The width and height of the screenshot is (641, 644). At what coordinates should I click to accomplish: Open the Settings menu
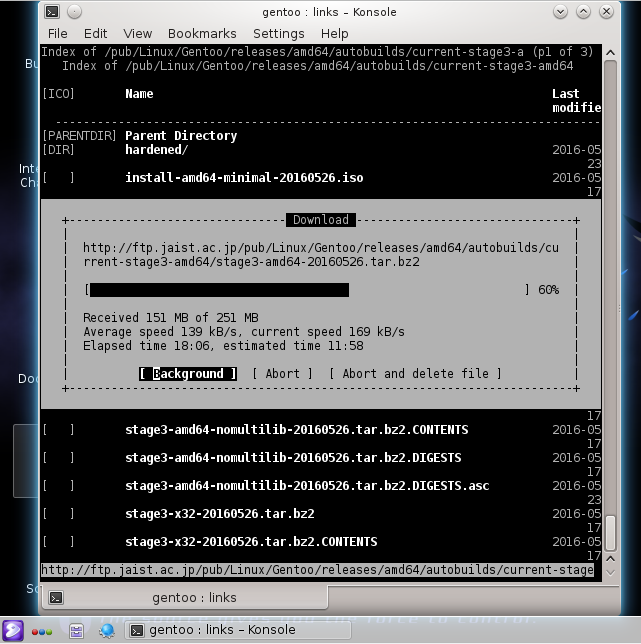click(x=279, y=34)
